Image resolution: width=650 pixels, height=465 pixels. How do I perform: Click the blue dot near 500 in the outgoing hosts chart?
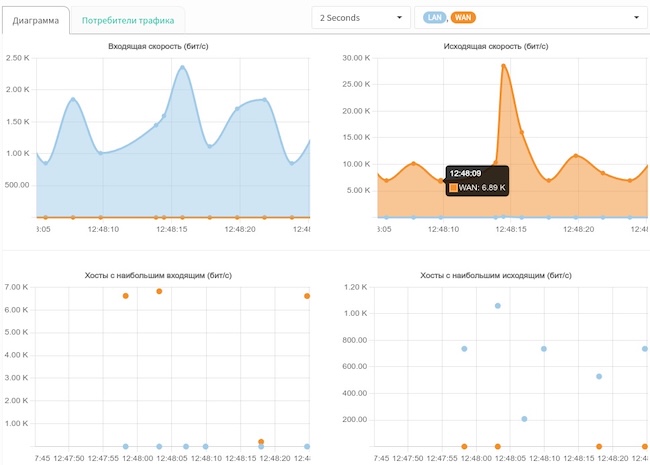599,376
